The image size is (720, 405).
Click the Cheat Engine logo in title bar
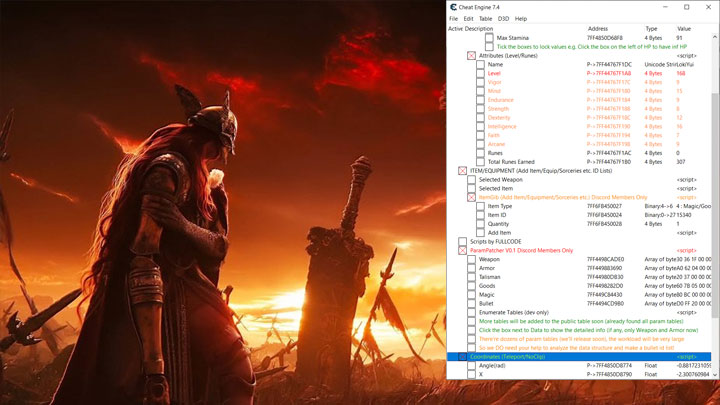tap(454, 7)
